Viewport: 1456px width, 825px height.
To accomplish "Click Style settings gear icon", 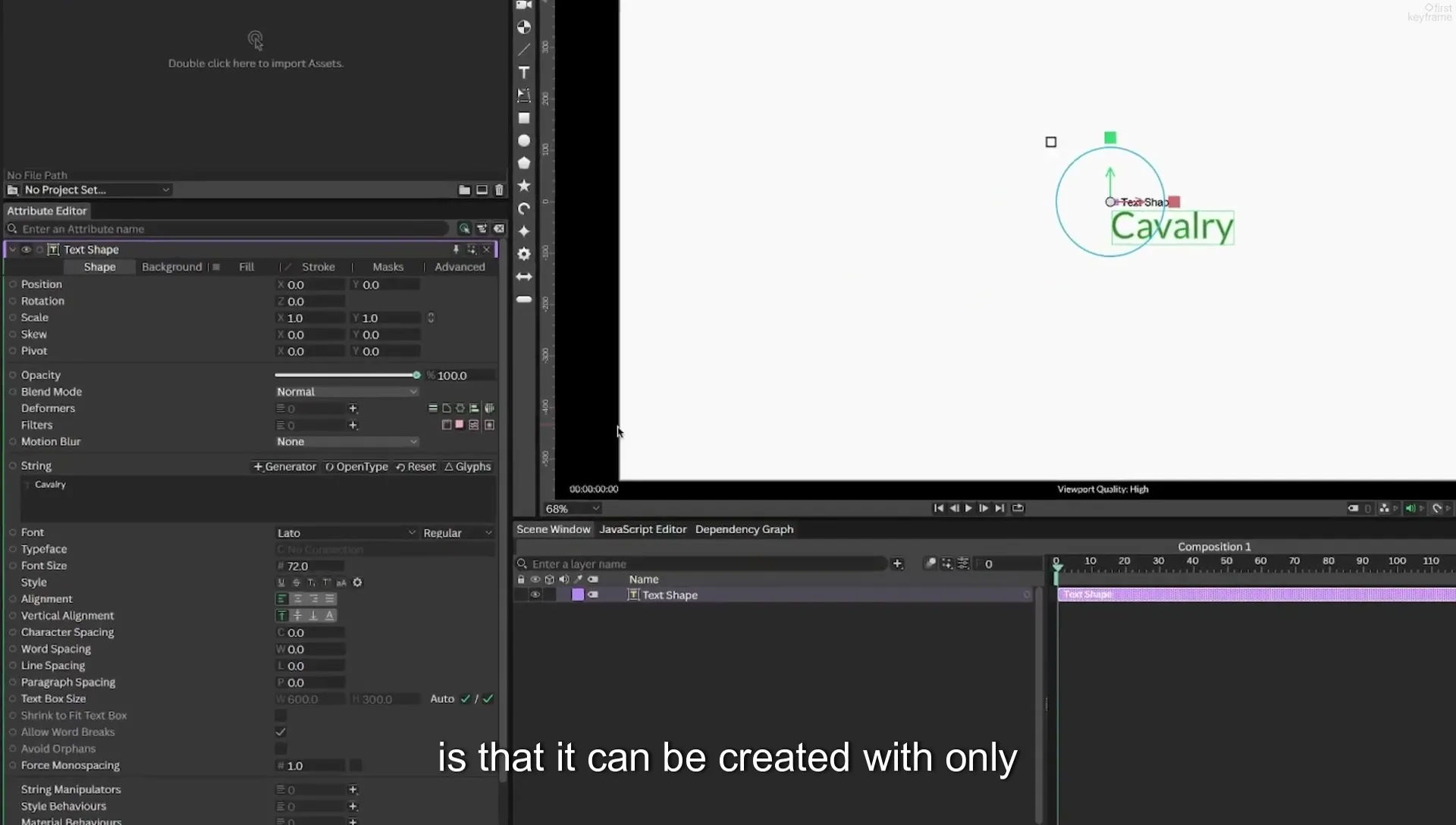I will point(358,582).
